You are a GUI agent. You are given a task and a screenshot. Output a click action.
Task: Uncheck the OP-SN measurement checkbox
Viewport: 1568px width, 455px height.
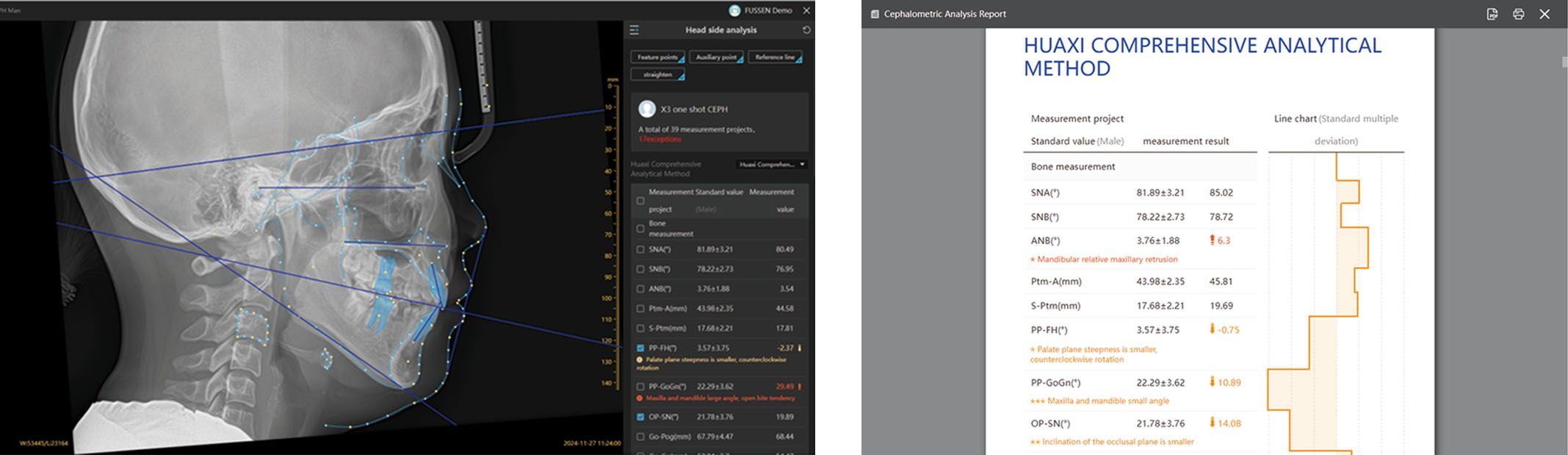640,417
